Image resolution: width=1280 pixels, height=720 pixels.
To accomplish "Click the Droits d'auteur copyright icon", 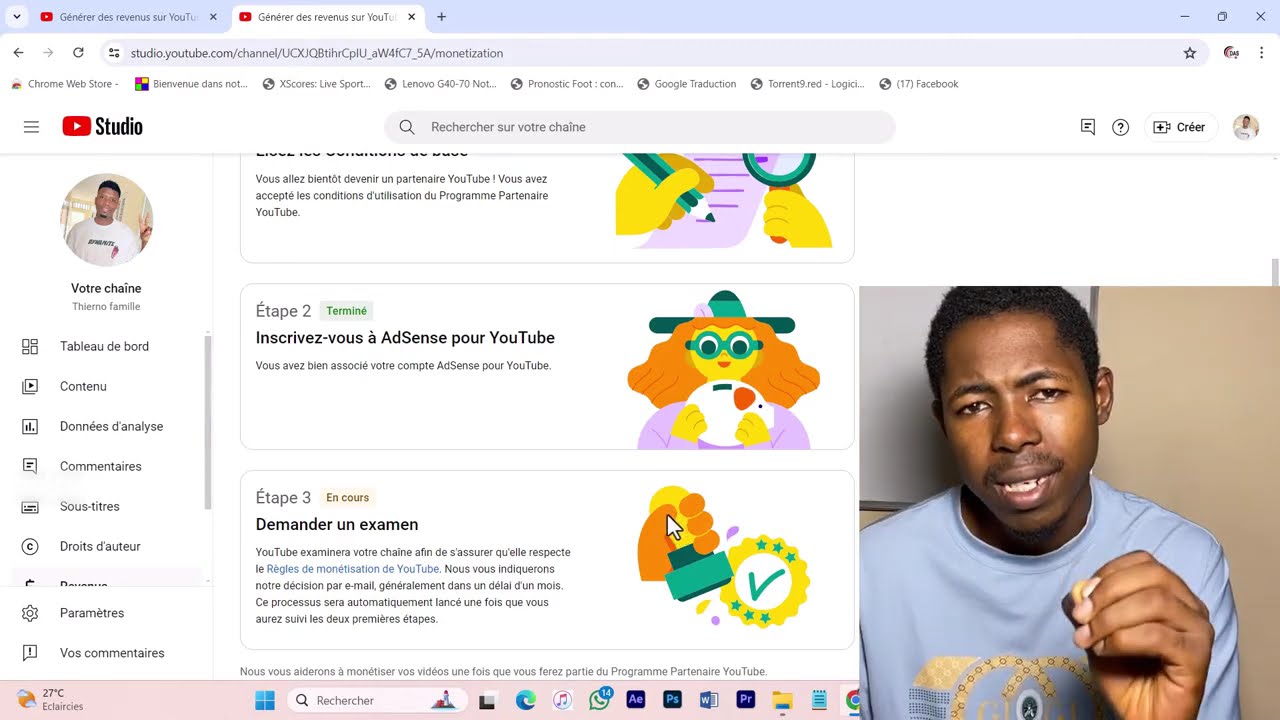I will point(30,546).
